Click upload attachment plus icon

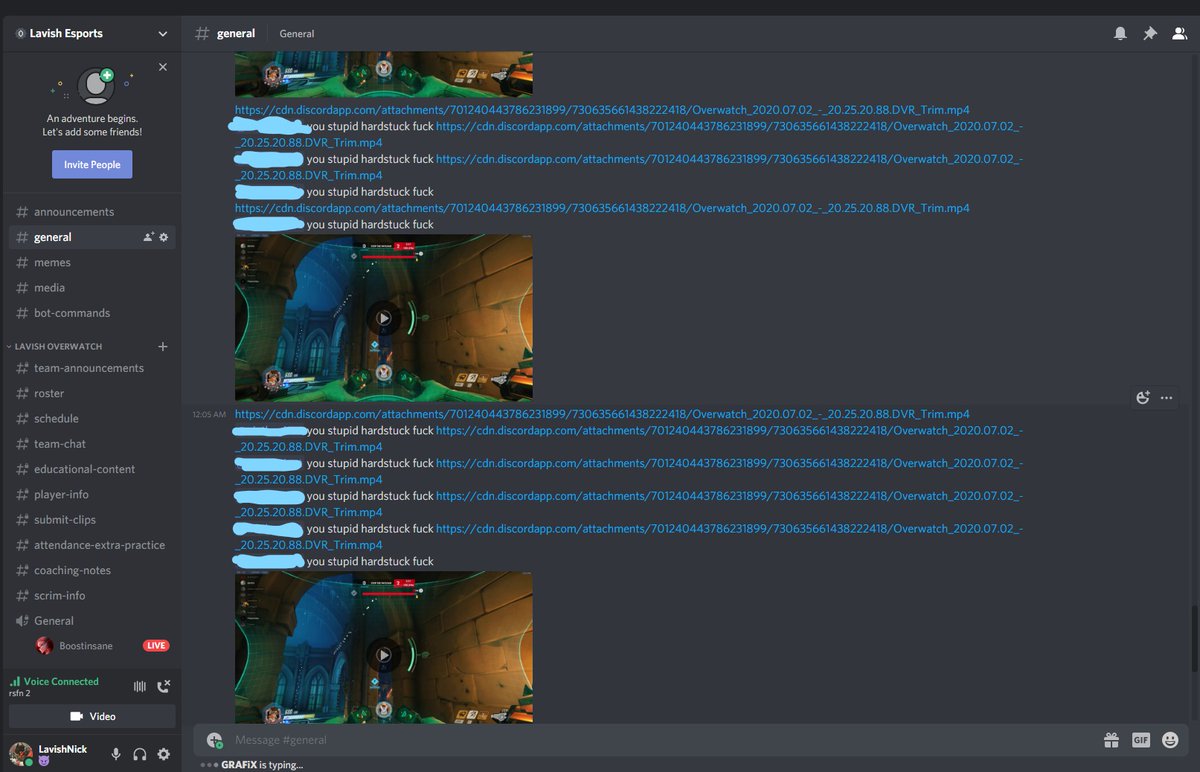pos(214,740)
